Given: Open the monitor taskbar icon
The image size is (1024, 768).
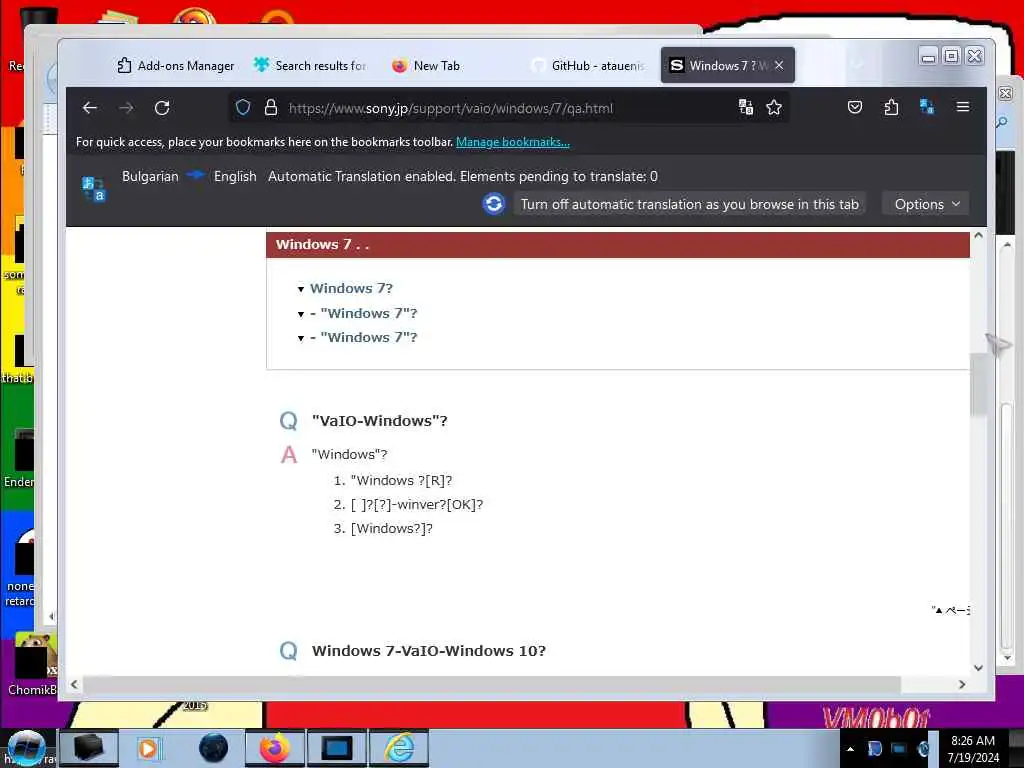Looking at the screenshot, I should 337,748.
